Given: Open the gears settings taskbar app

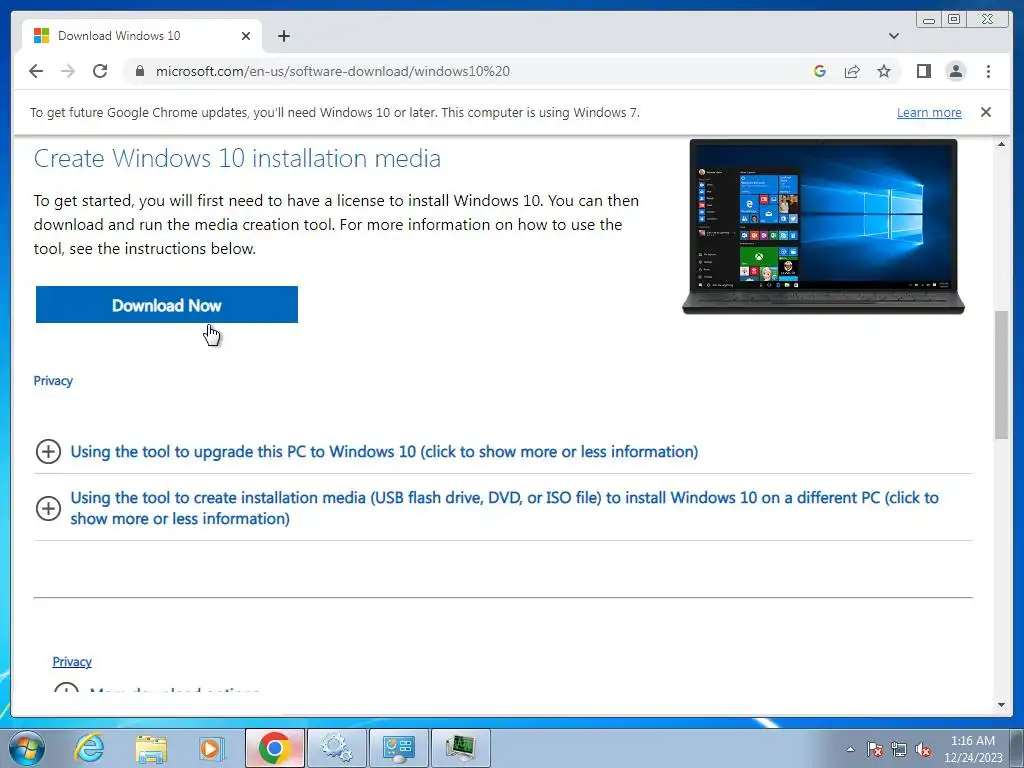Looking at the screenshot, I should [336, 748].
